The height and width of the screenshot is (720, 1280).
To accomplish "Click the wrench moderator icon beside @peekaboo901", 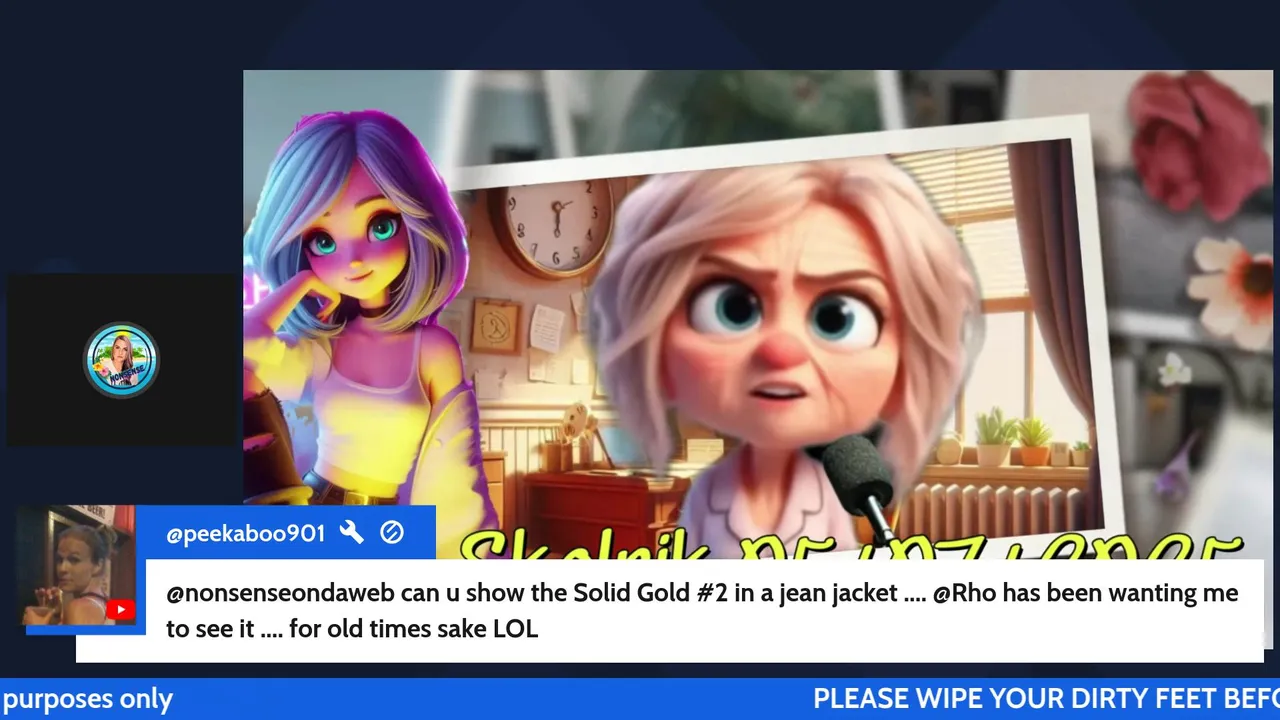I will point(351,533).
